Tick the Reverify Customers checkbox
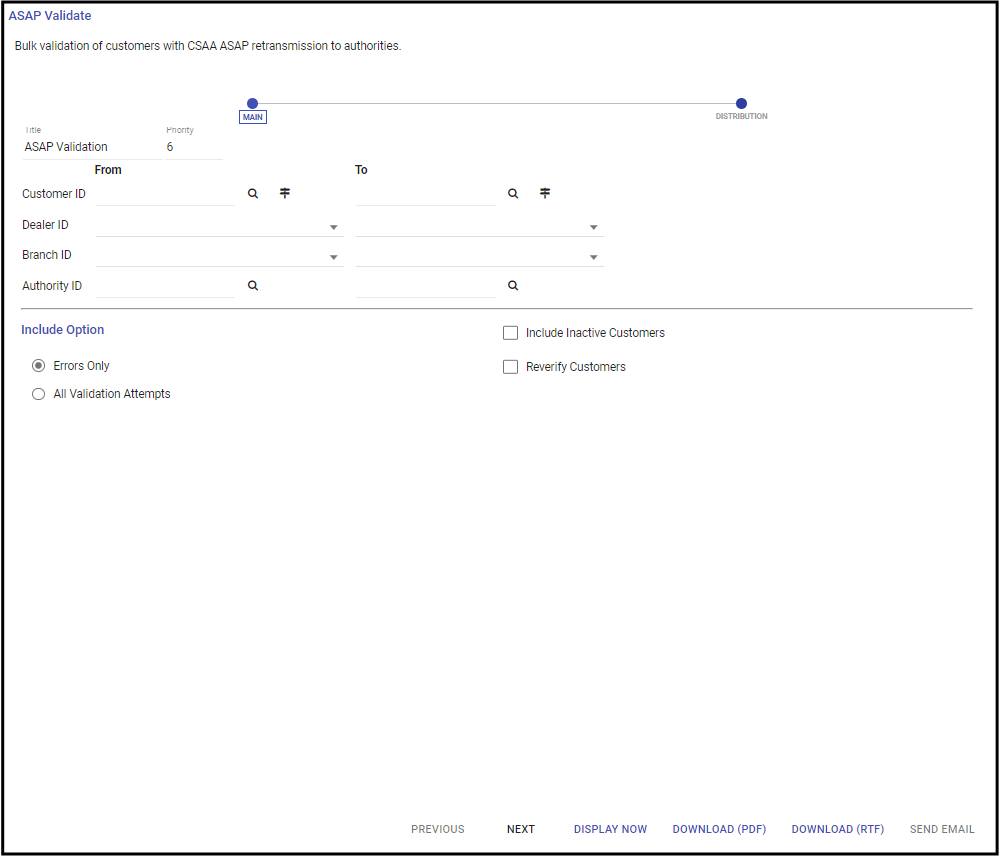999x856 pixels. point(510,367)
